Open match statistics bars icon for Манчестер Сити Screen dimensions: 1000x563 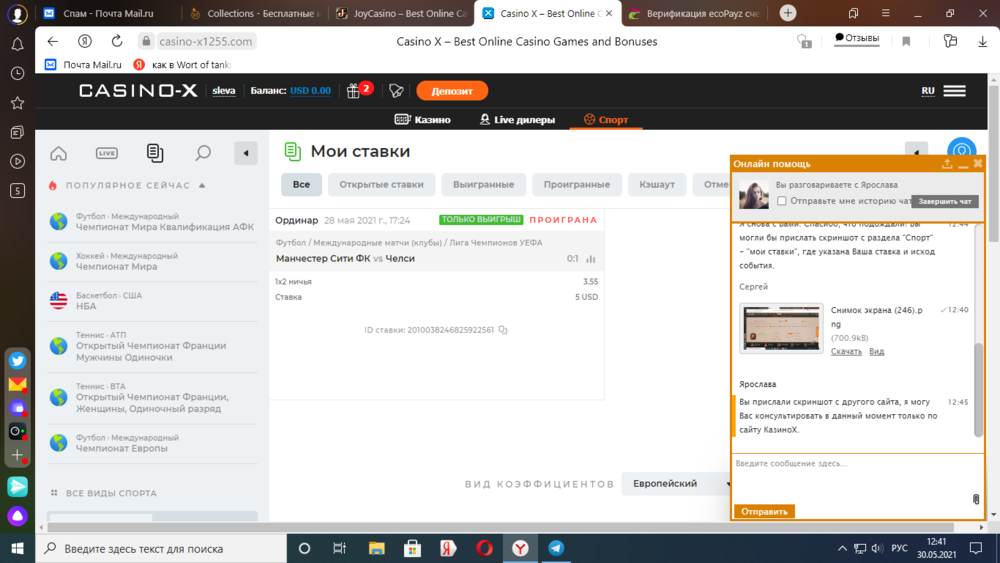click(x=591, y=259)
